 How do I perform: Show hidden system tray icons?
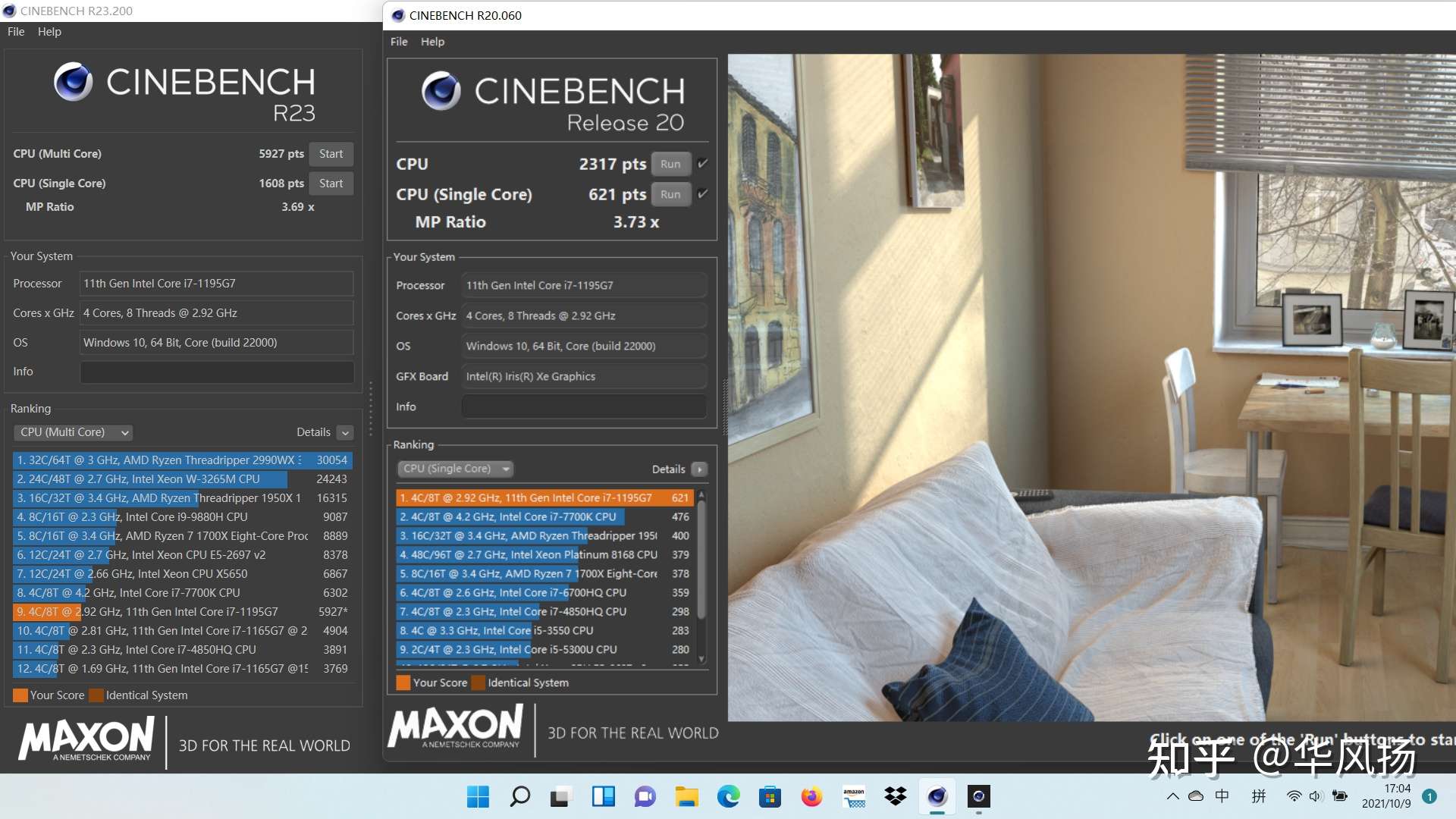click(x=1172, y=796)
